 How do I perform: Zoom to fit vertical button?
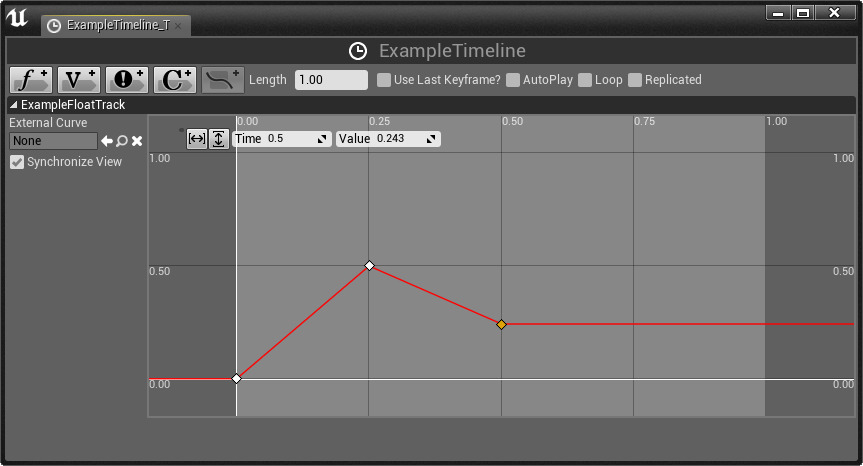pyautogui.click(x=219, y=139)
